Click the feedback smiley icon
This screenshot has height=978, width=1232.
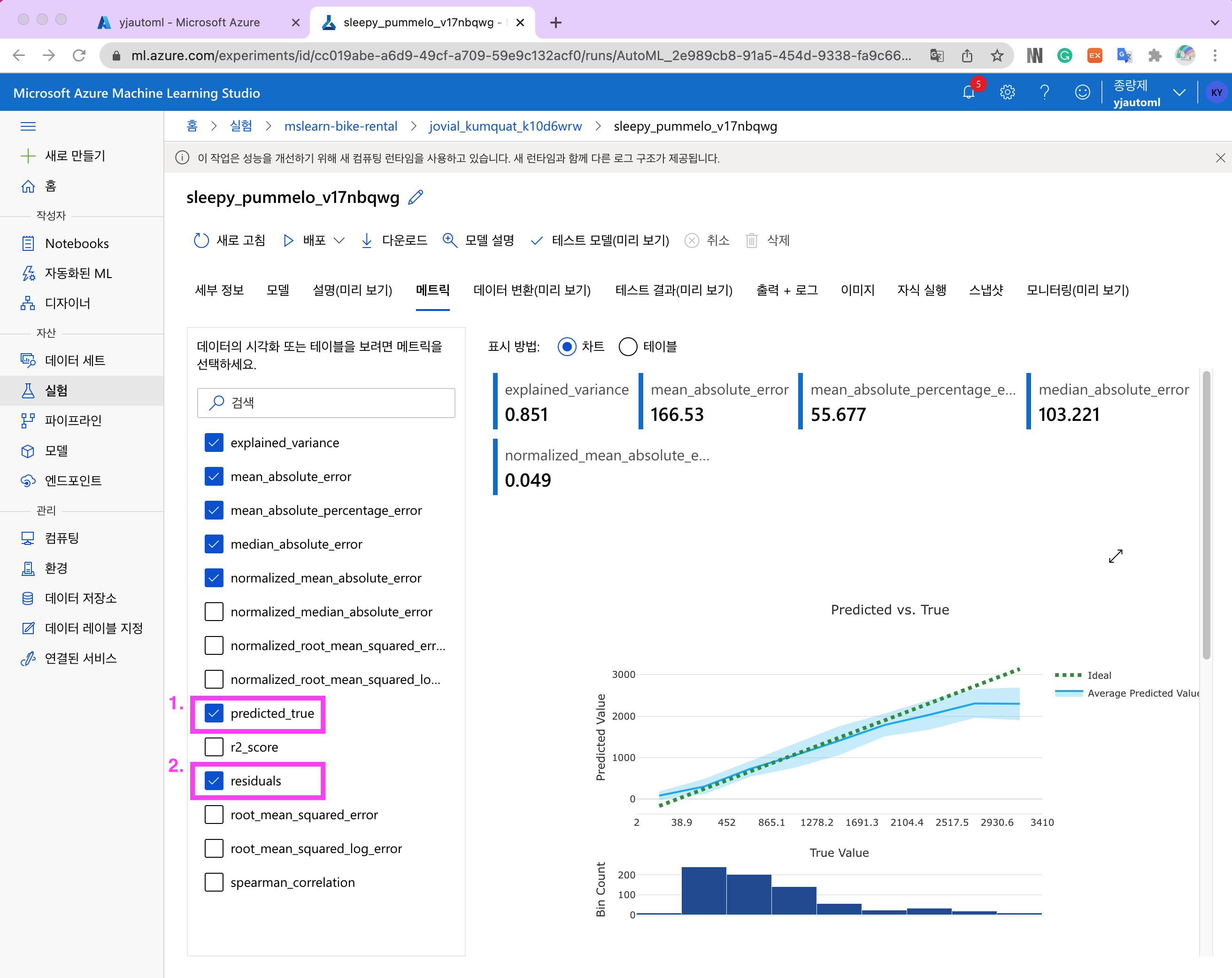tap(1082, 93)
